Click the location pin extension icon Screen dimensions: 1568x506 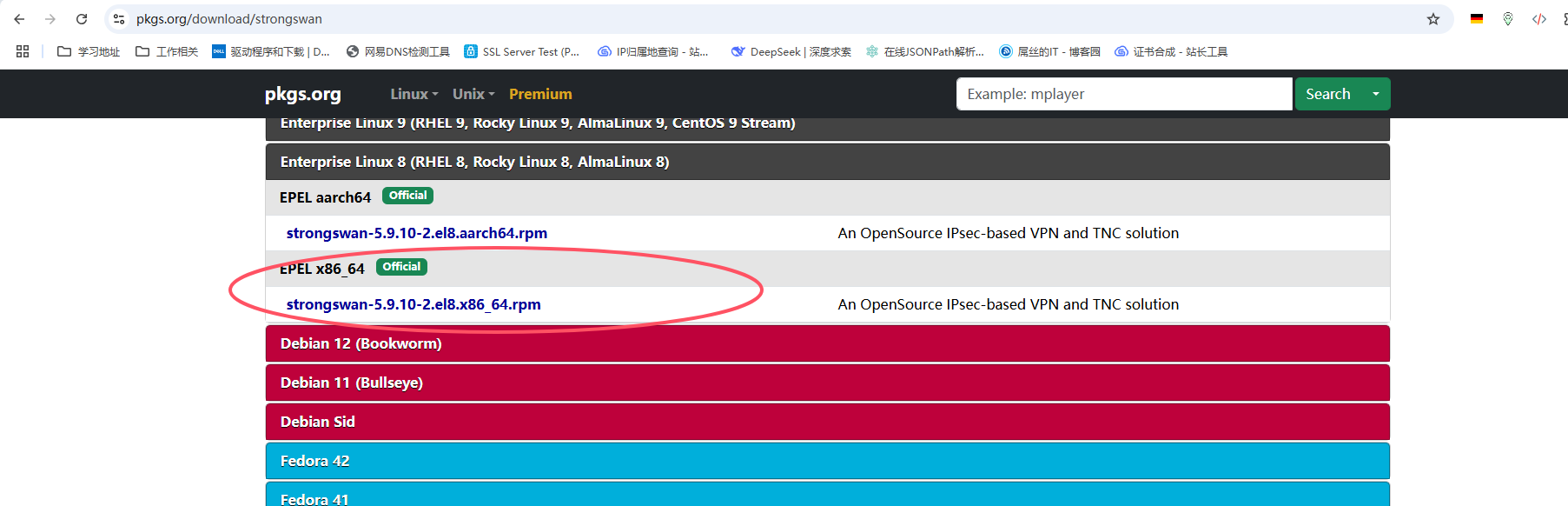[1508, 19]
